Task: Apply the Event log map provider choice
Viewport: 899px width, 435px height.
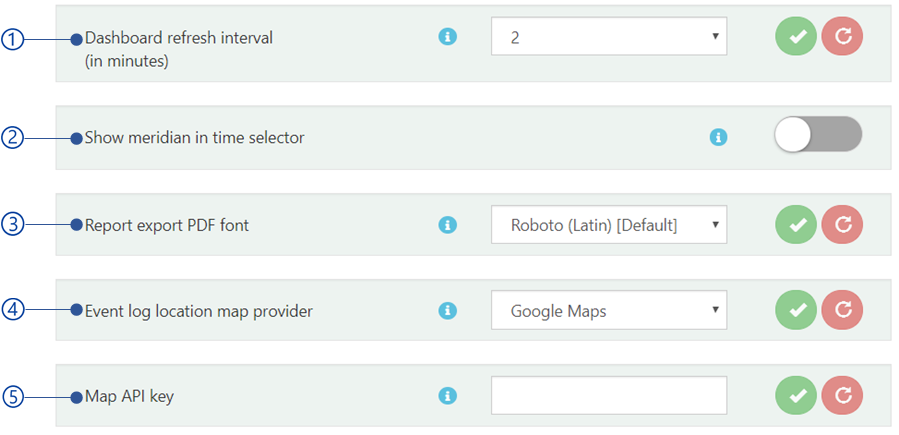Action: click(796, 310)
